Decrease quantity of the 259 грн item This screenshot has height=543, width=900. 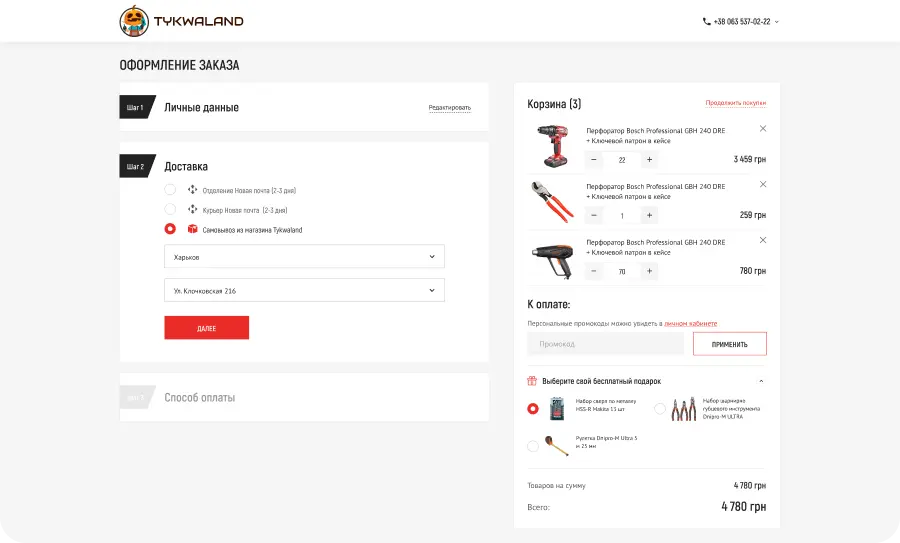tap(594, 215)
